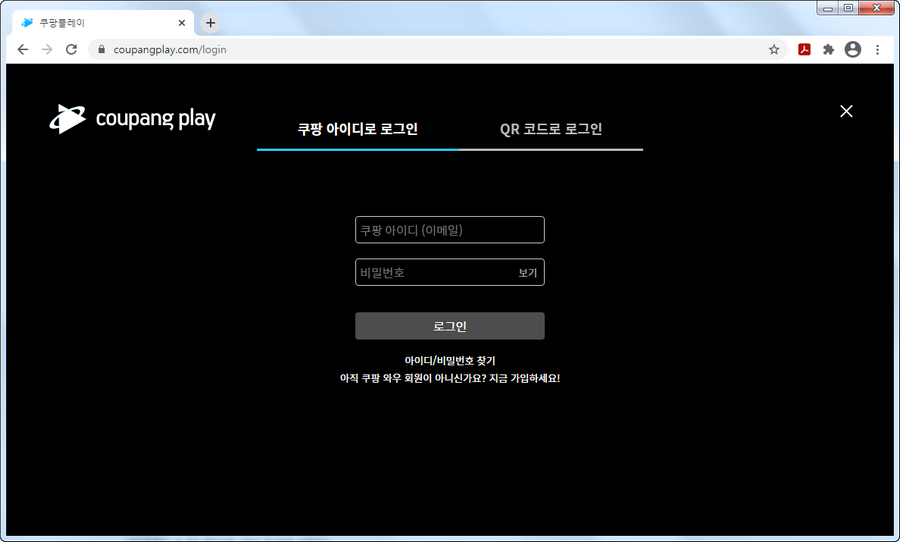Open the Chrome three-dot menu

(877, 49)
